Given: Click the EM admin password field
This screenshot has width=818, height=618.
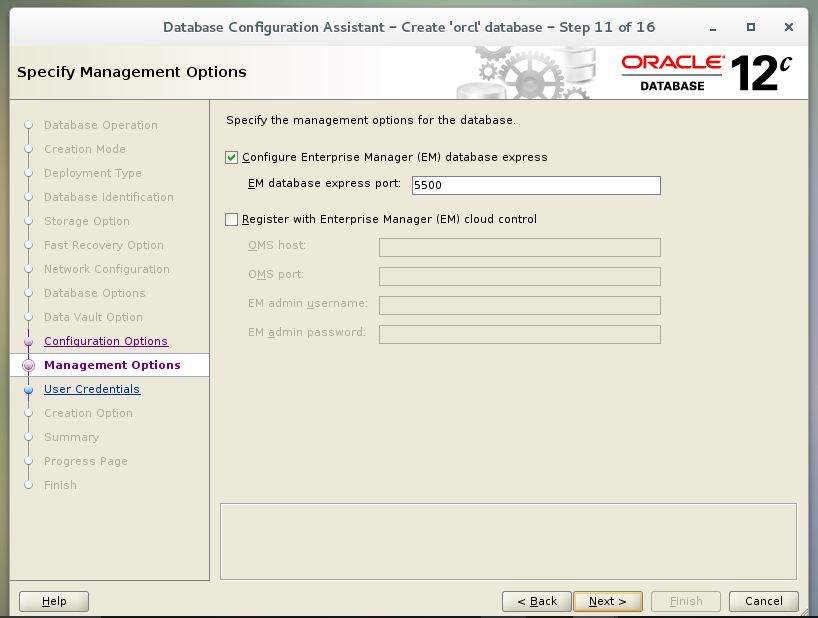Looking at the screenshot, I should coord(520,334).
